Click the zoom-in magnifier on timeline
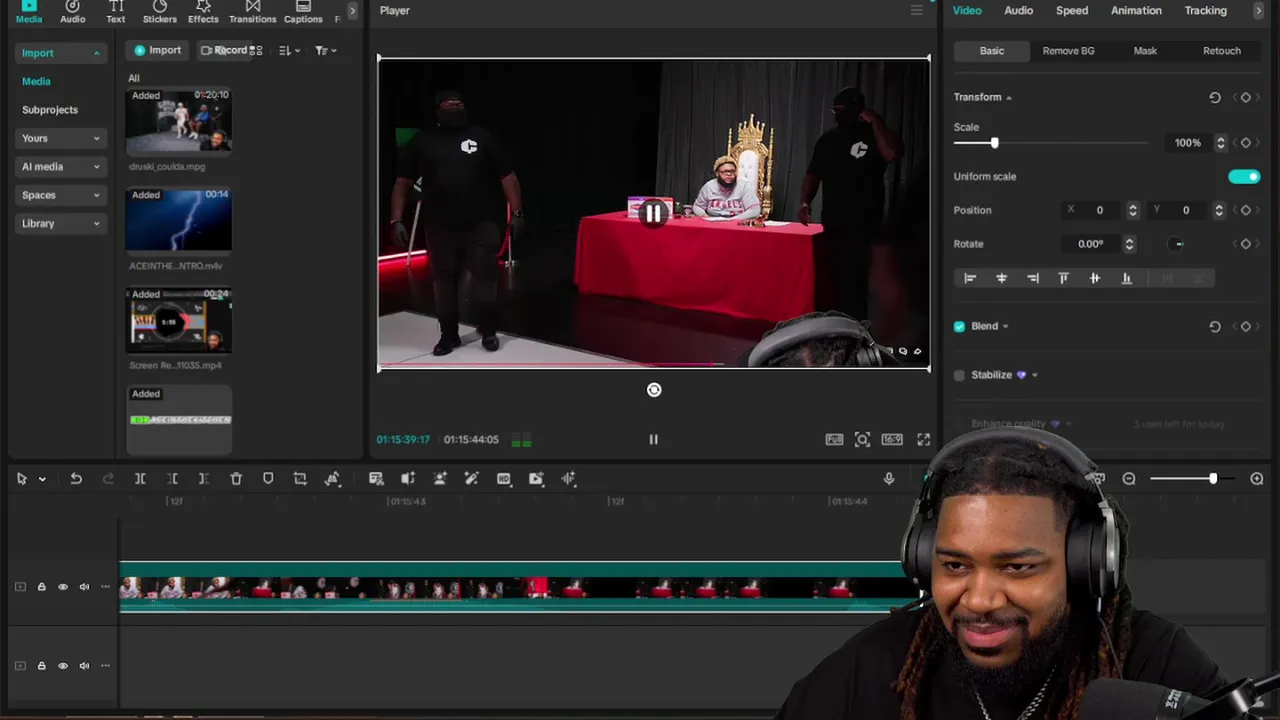Screen dimensions: 1280x720 1257,479
